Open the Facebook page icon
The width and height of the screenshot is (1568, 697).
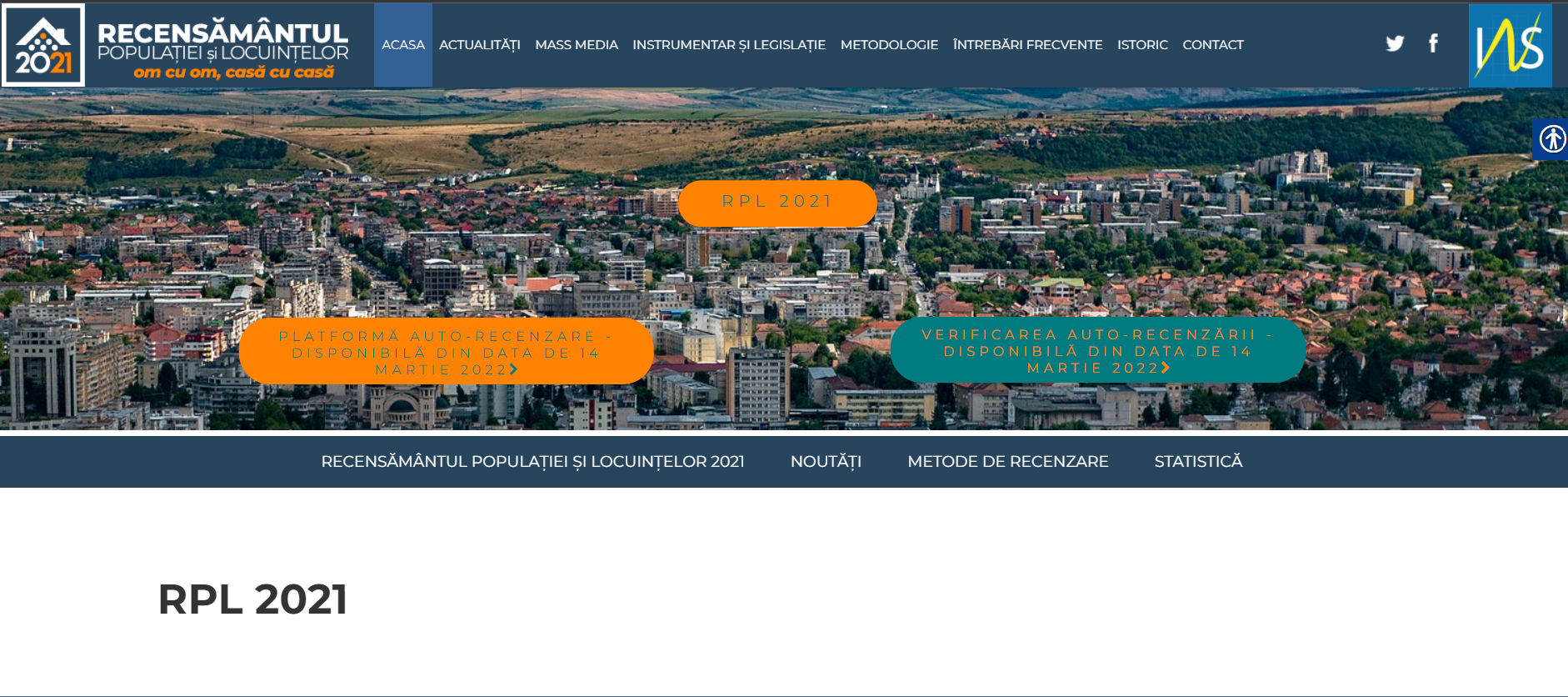[1433, 43]
